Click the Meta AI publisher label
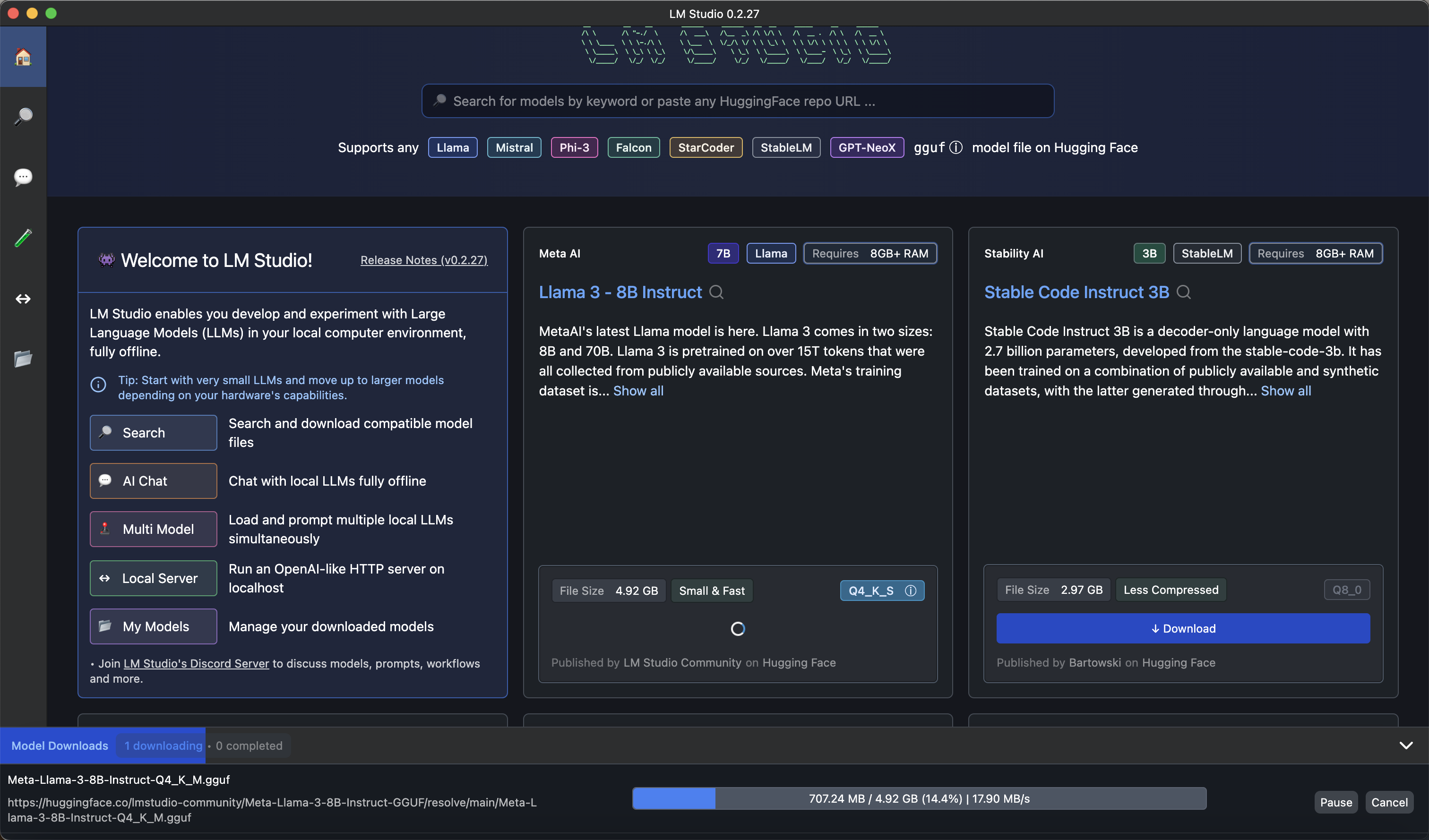The image size is (1429, 840). tap(559, 253)
